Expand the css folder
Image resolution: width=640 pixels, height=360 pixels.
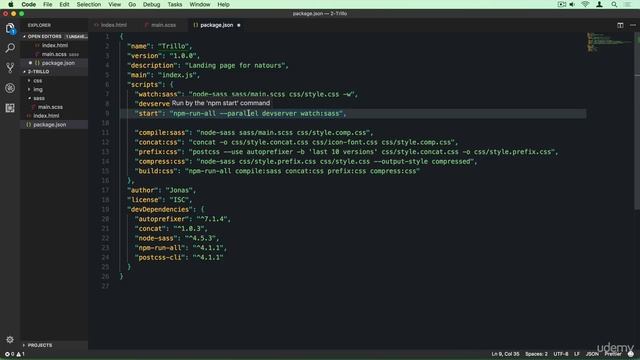point(38,80)
